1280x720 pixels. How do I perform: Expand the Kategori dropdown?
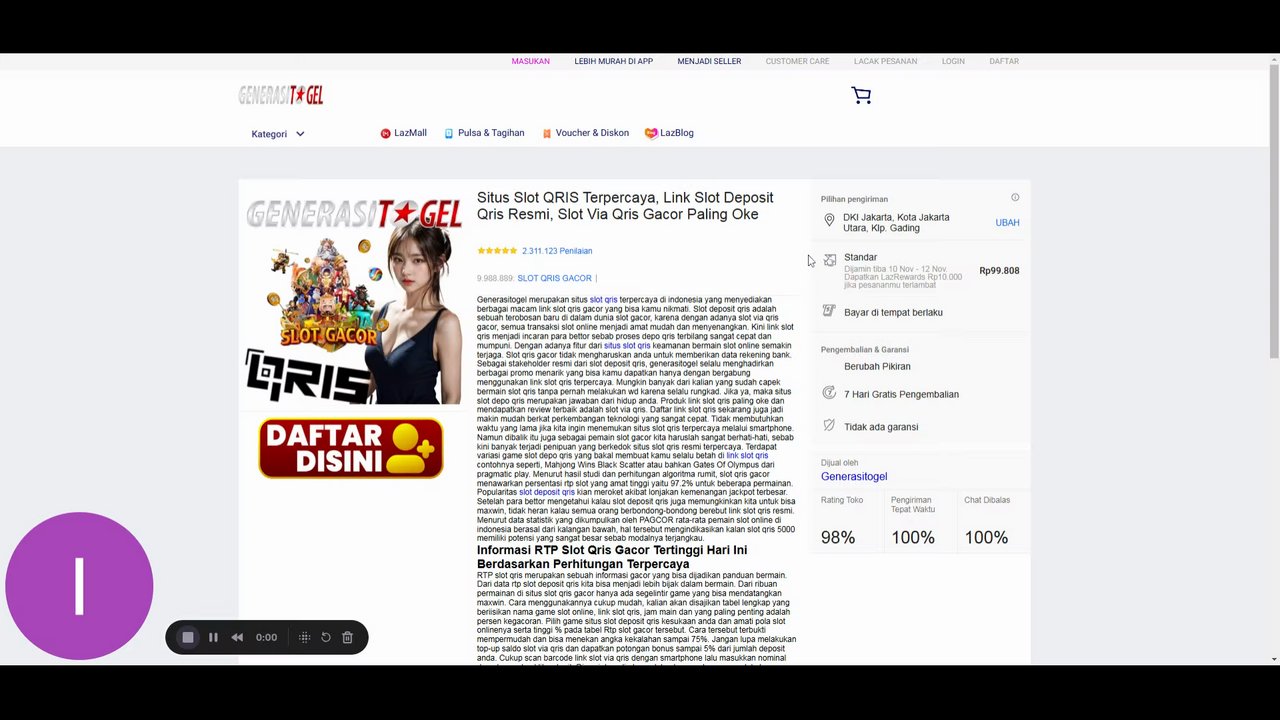[278, 134]
